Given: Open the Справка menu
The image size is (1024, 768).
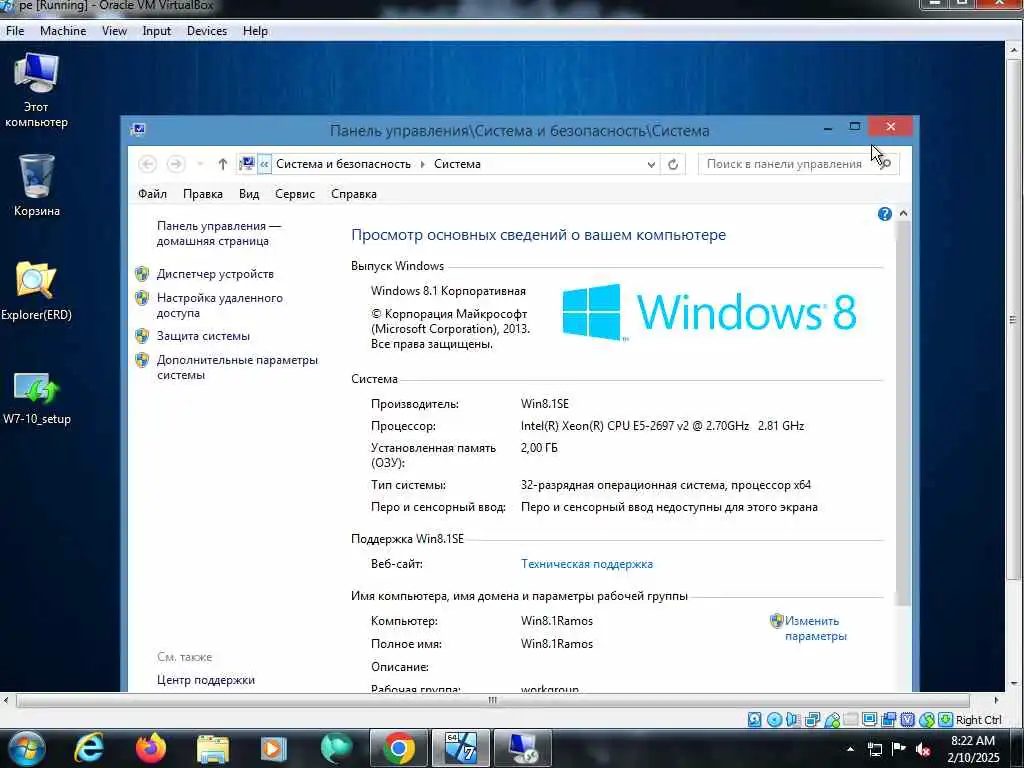Looking at the screenshot, I should 353,194.
